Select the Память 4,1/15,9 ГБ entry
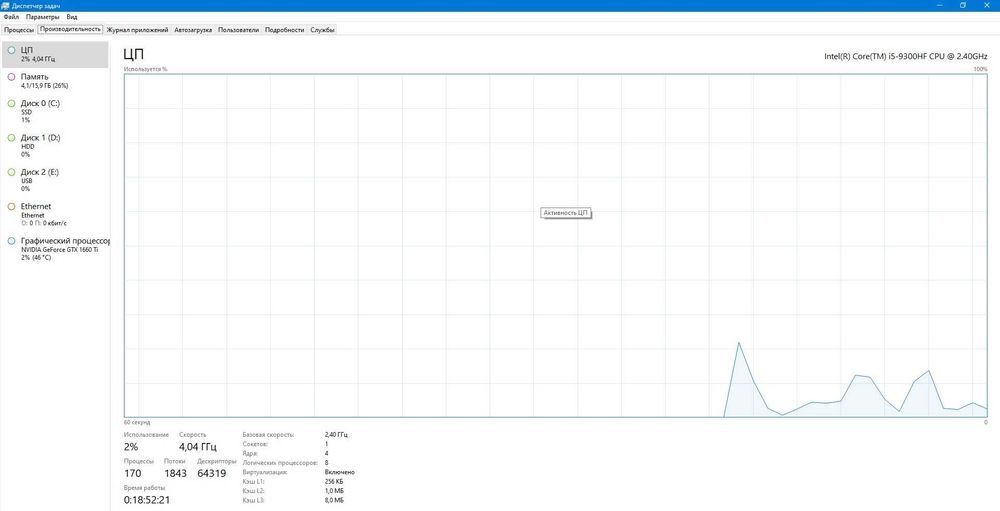The image size is (1000, 511). click(x=55, y=80)
